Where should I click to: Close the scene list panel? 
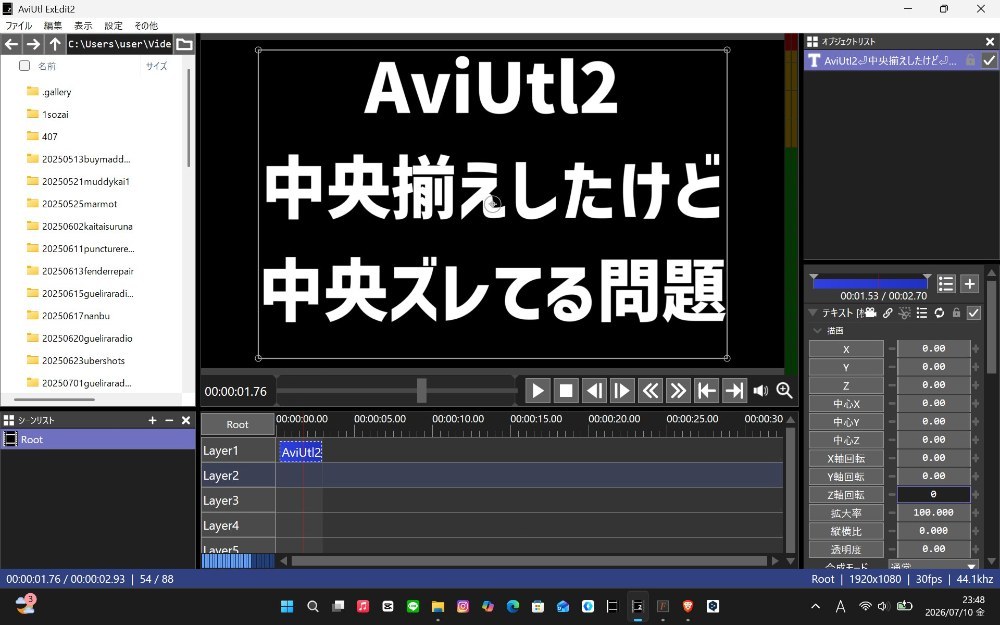point(186,420)
